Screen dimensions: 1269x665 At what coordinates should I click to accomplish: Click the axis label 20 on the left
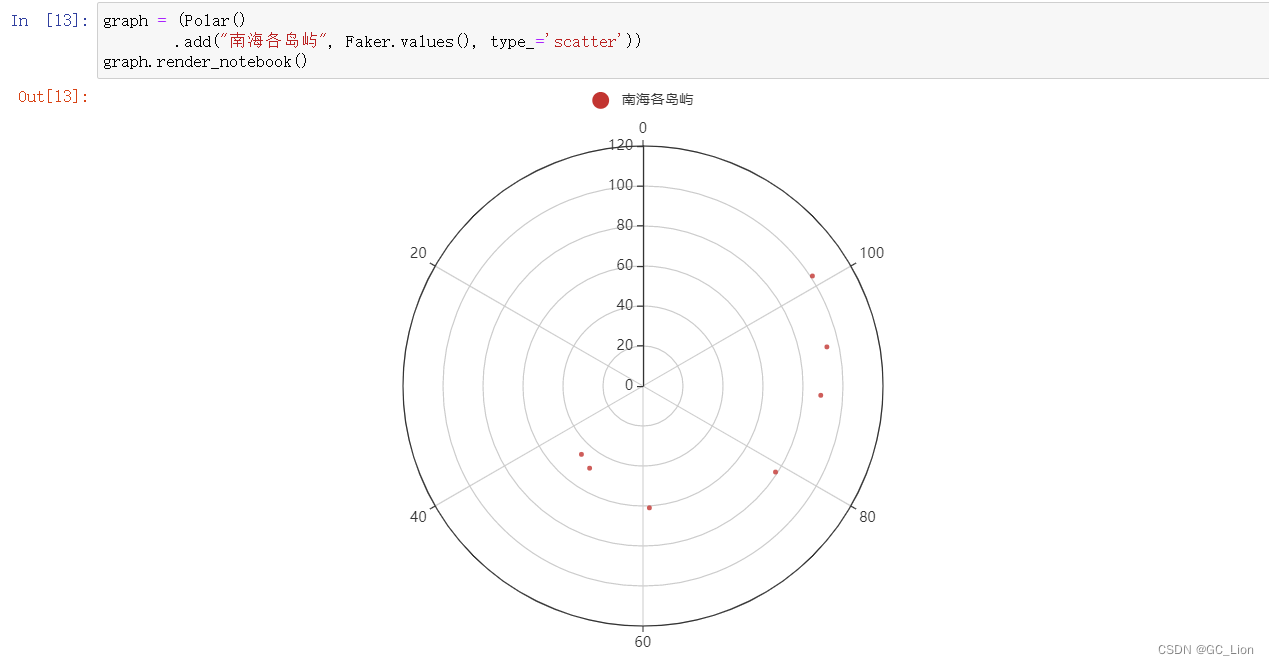click(x=418, y=252)
